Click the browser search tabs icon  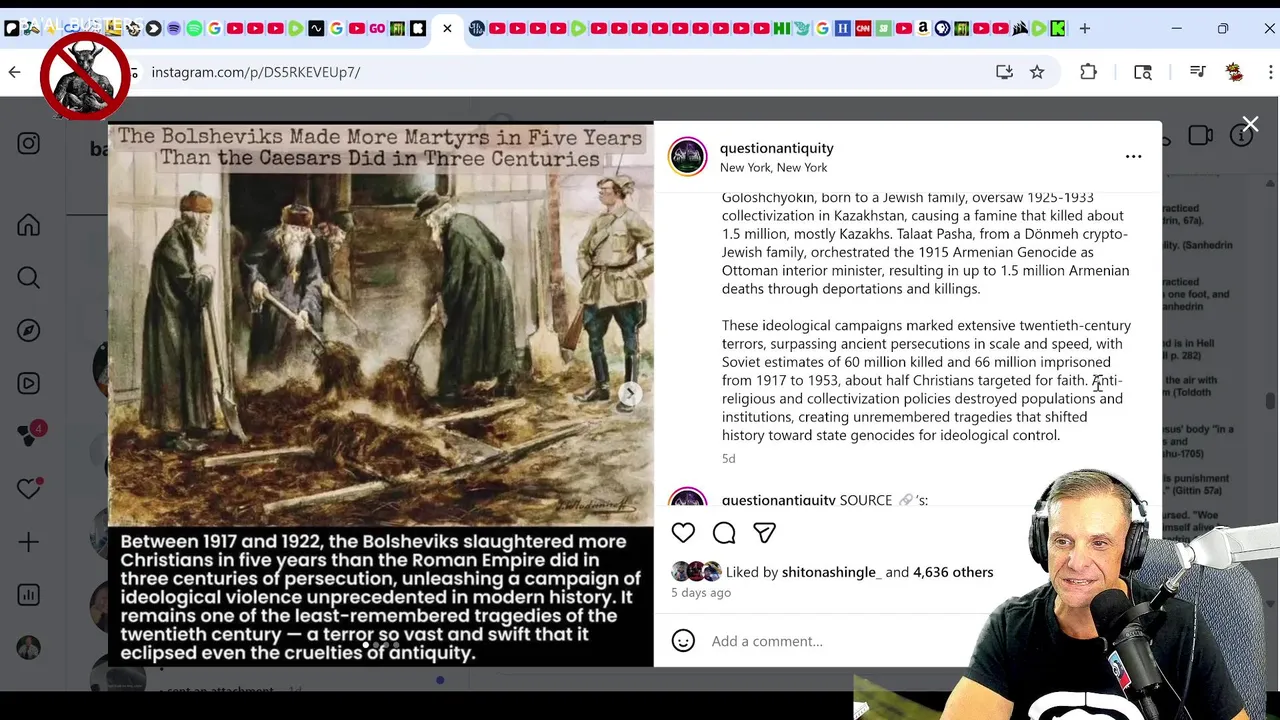(x=1143, y=72)
